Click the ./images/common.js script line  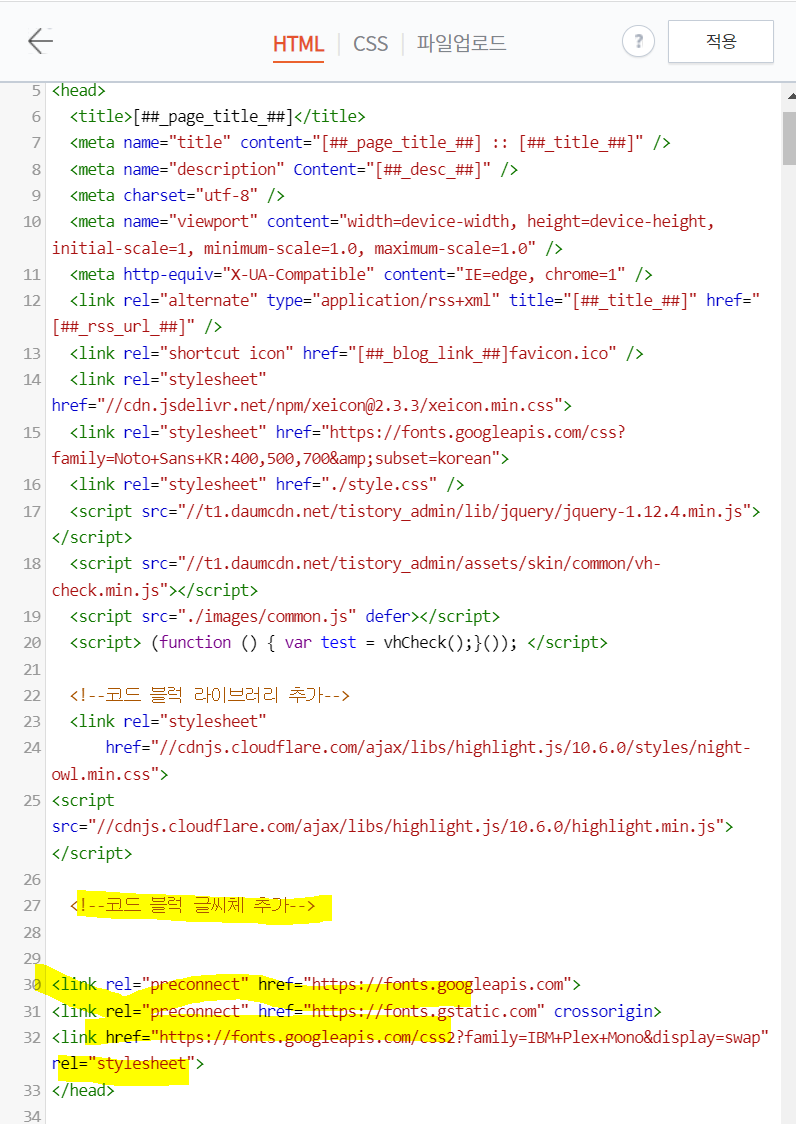click(x=285, y=616)
